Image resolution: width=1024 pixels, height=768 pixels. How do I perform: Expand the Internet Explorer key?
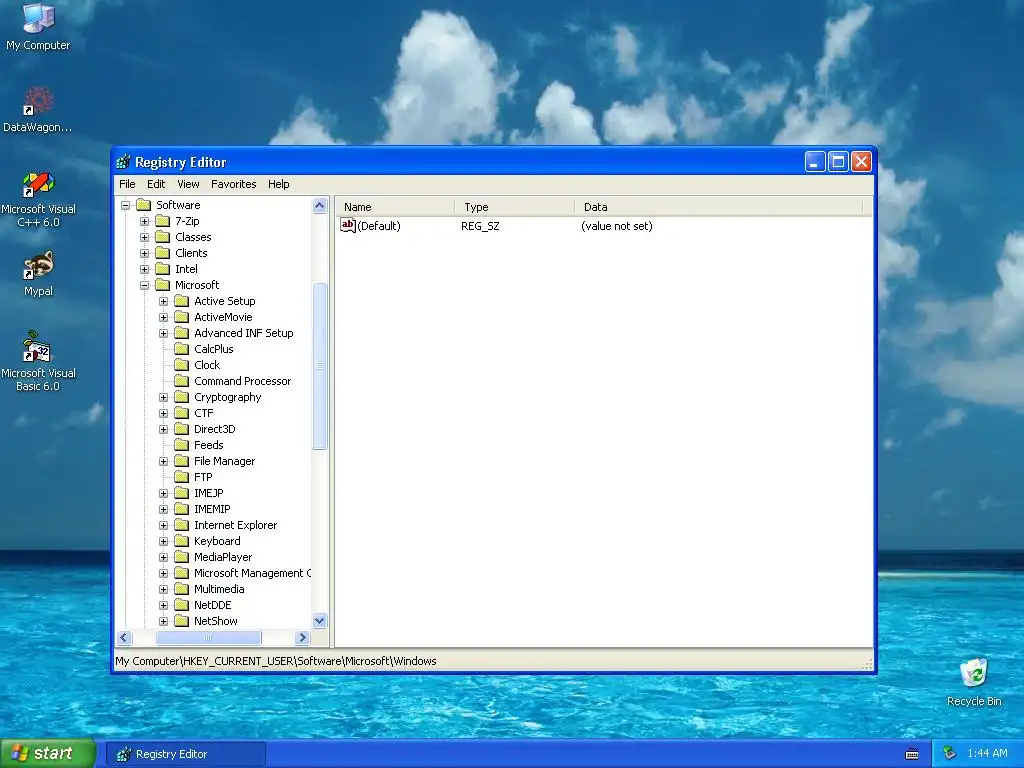tap(163, 526)
